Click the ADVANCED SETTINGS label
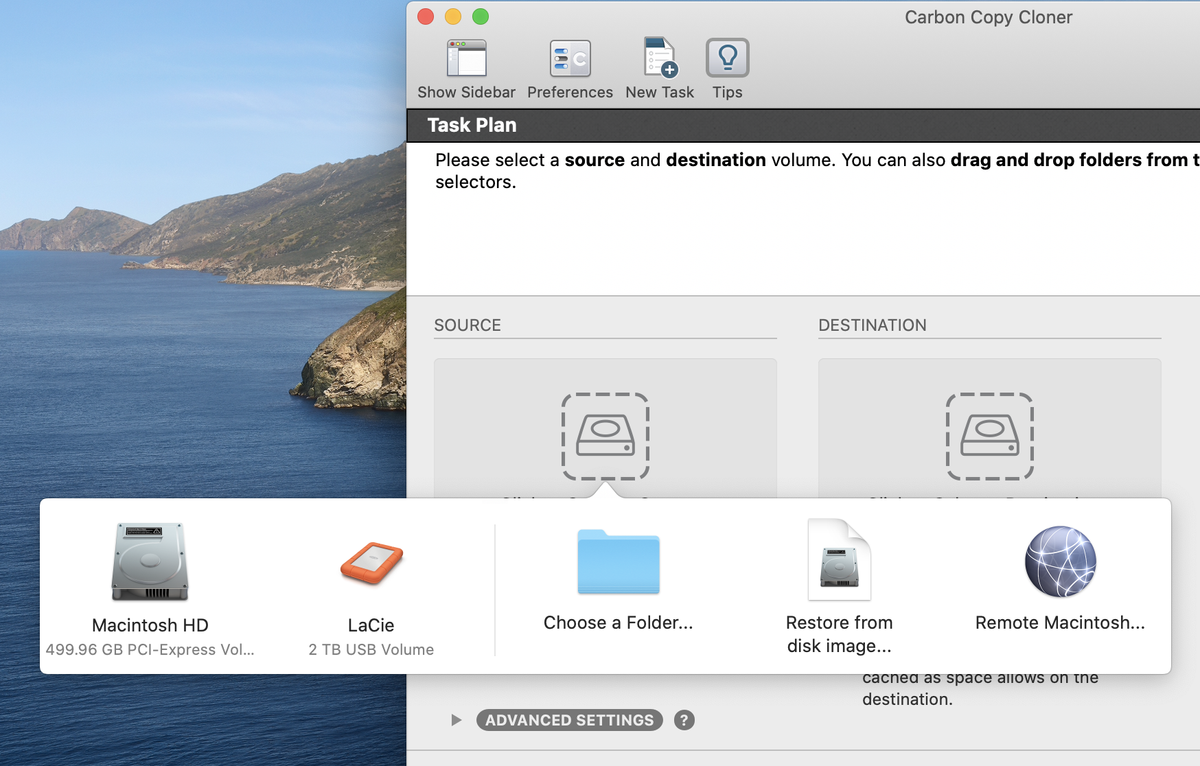The height and width of the screenshot is (766, 1200). [569, 719]
